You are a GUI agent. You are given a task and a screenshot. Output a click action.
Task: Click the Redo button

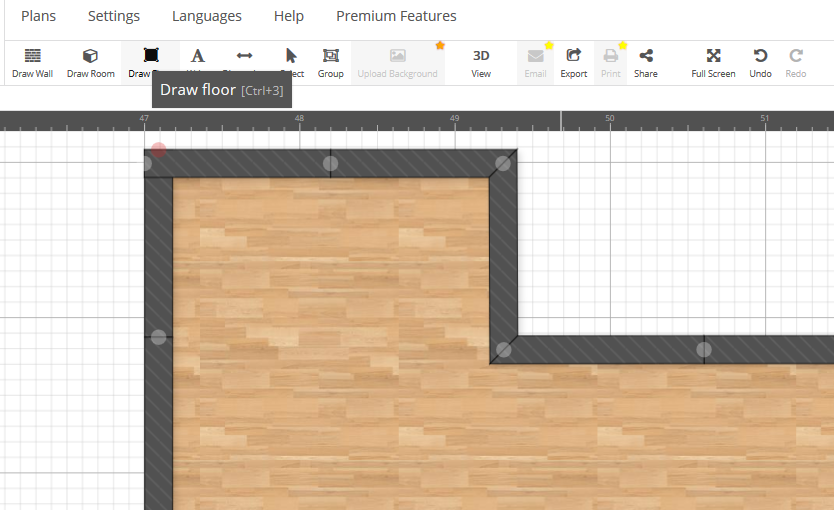[x=796, y=63]
